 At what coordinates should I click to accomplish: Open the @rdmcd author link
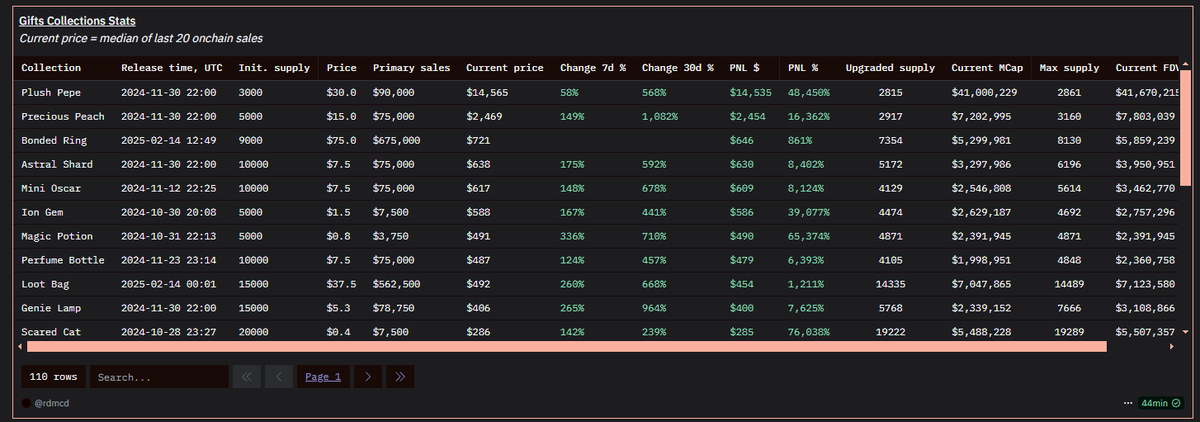pyautogui.click(x=51, y=403)
